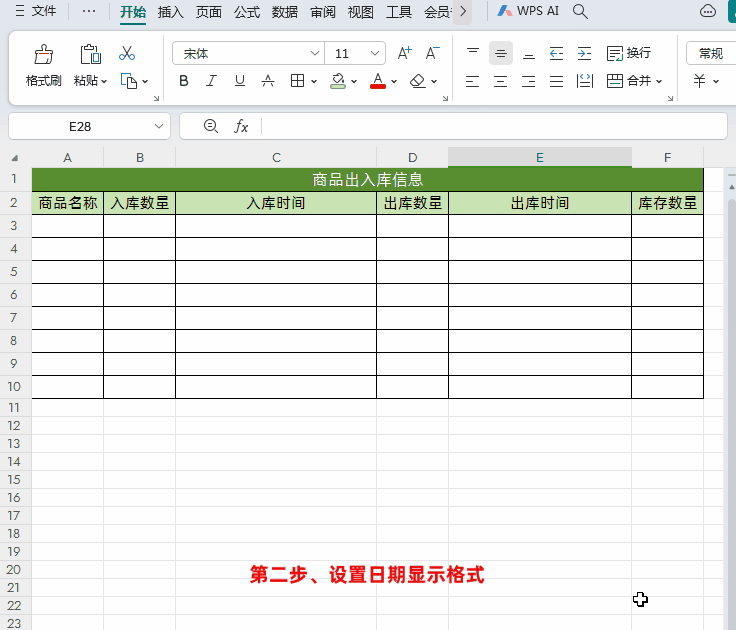Viewport: 736px width, 630px height.
Task: Open clipboard group dialog launcher
Action: (156, 98)
